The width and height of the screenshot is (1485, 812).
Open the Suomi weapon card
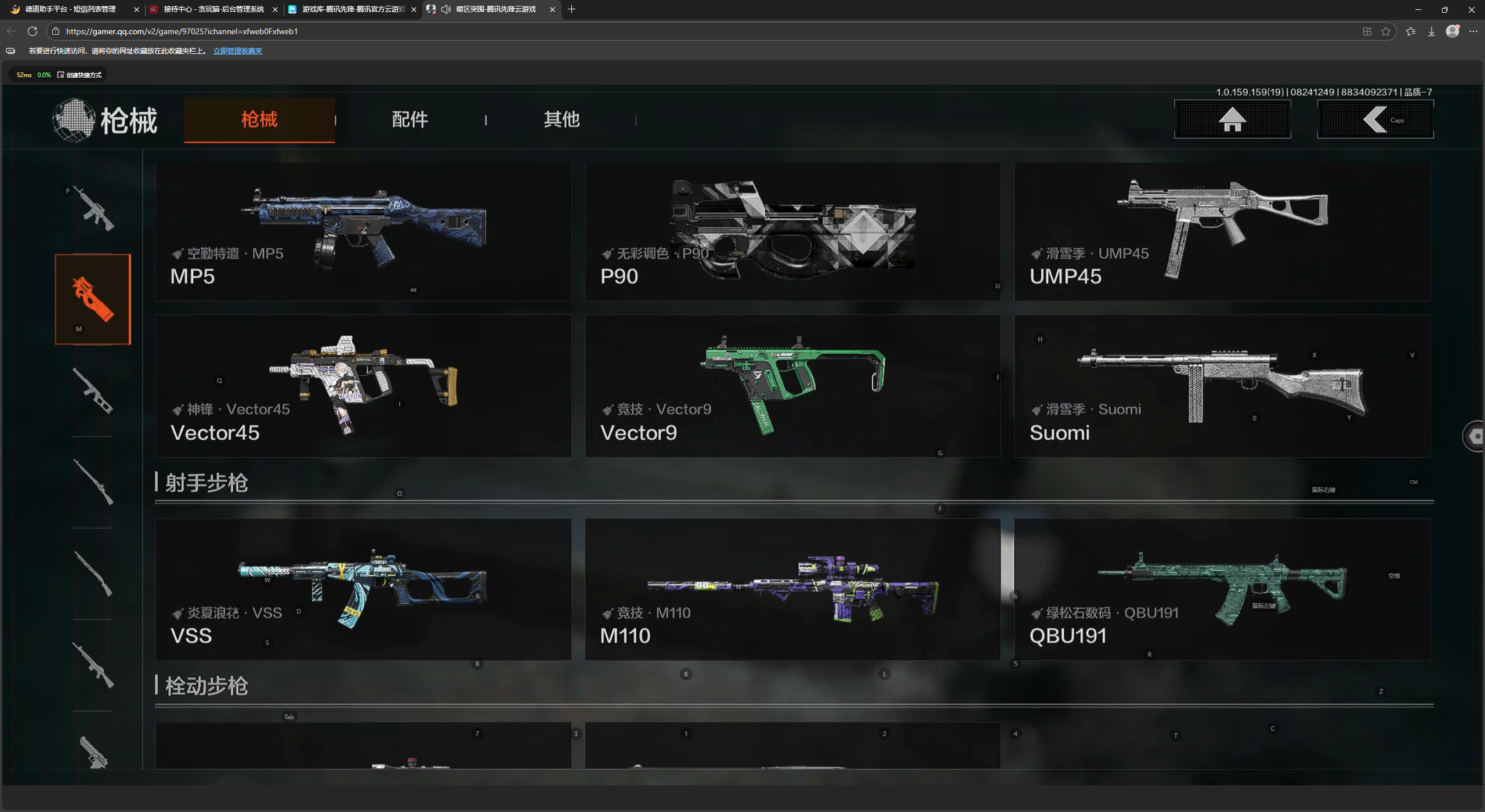click(1222, 386)
